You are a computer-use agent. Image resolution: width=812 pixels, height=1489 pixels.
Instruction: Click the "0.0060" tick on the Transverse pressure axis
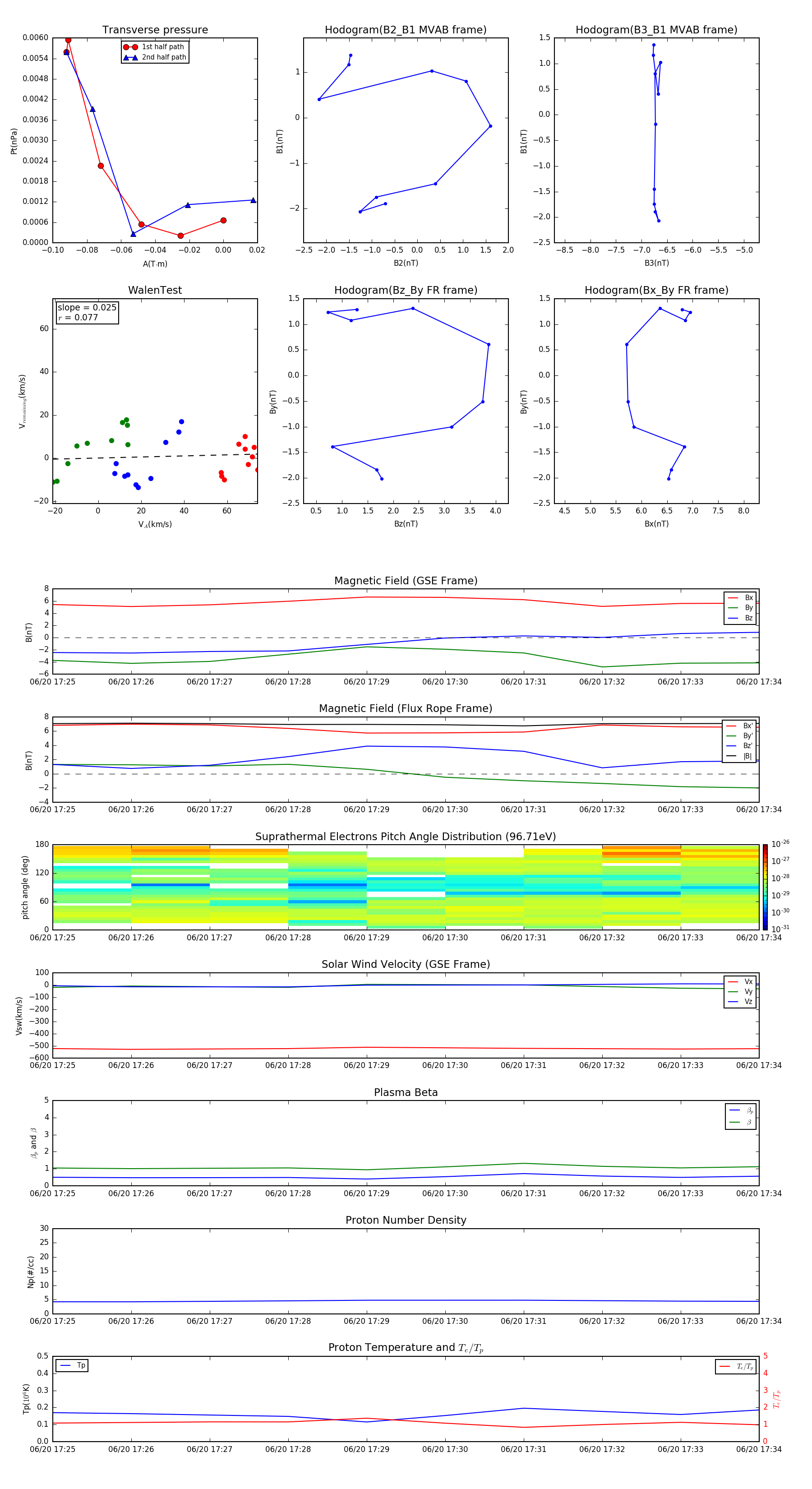coord(35,38)
